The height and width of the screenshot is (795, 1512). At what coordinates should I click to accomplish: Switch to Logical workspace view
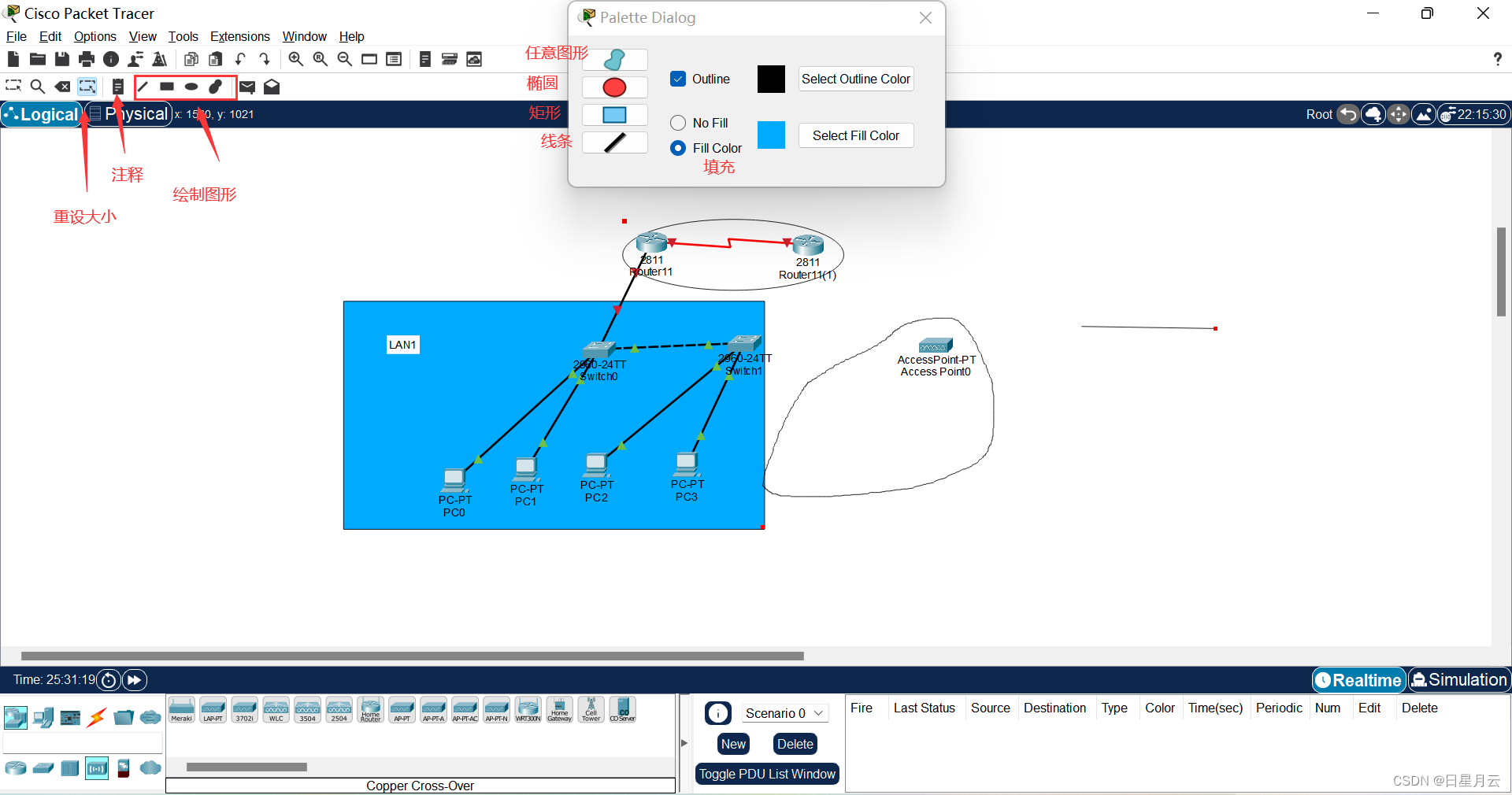point(42,114)
